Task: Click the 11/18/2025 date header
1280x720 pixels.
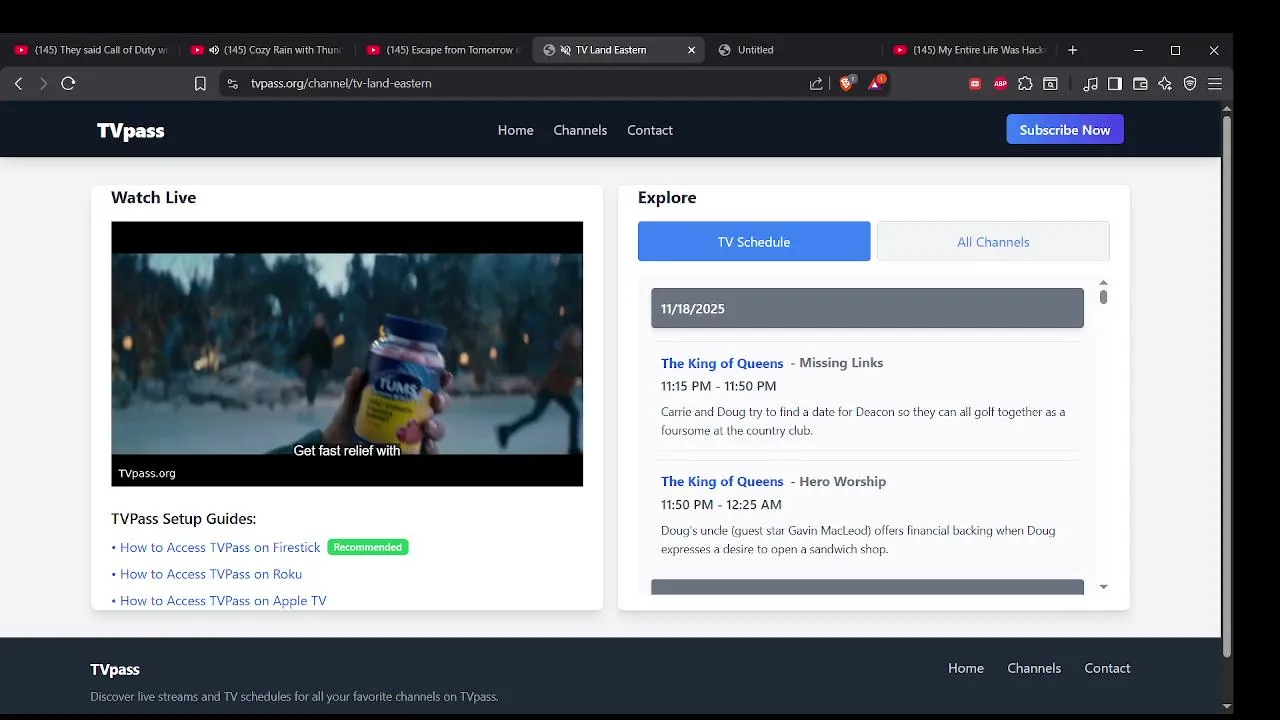Action: 867,308
